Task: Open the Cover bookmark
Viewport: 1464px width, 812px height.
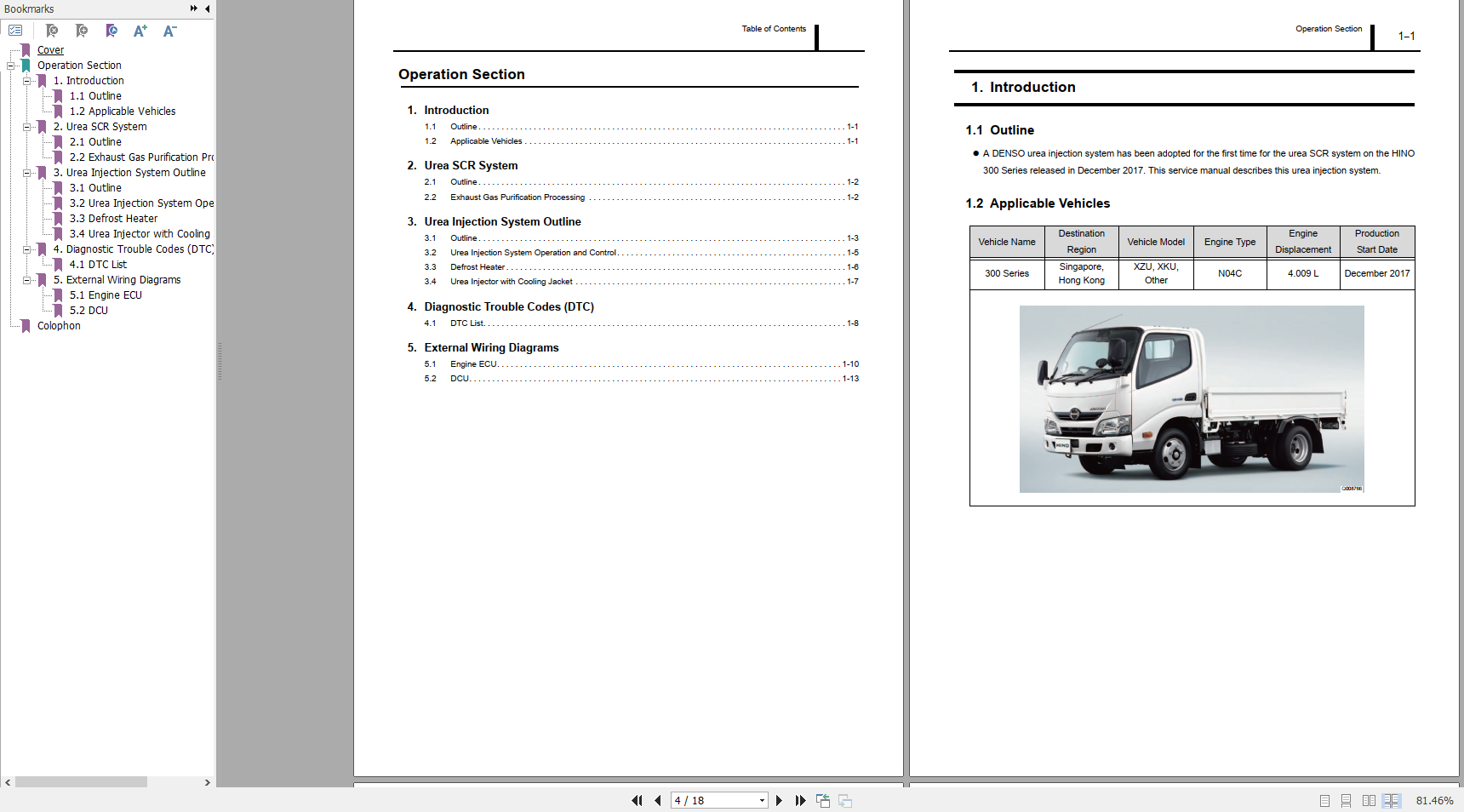Action: [50, 50]
